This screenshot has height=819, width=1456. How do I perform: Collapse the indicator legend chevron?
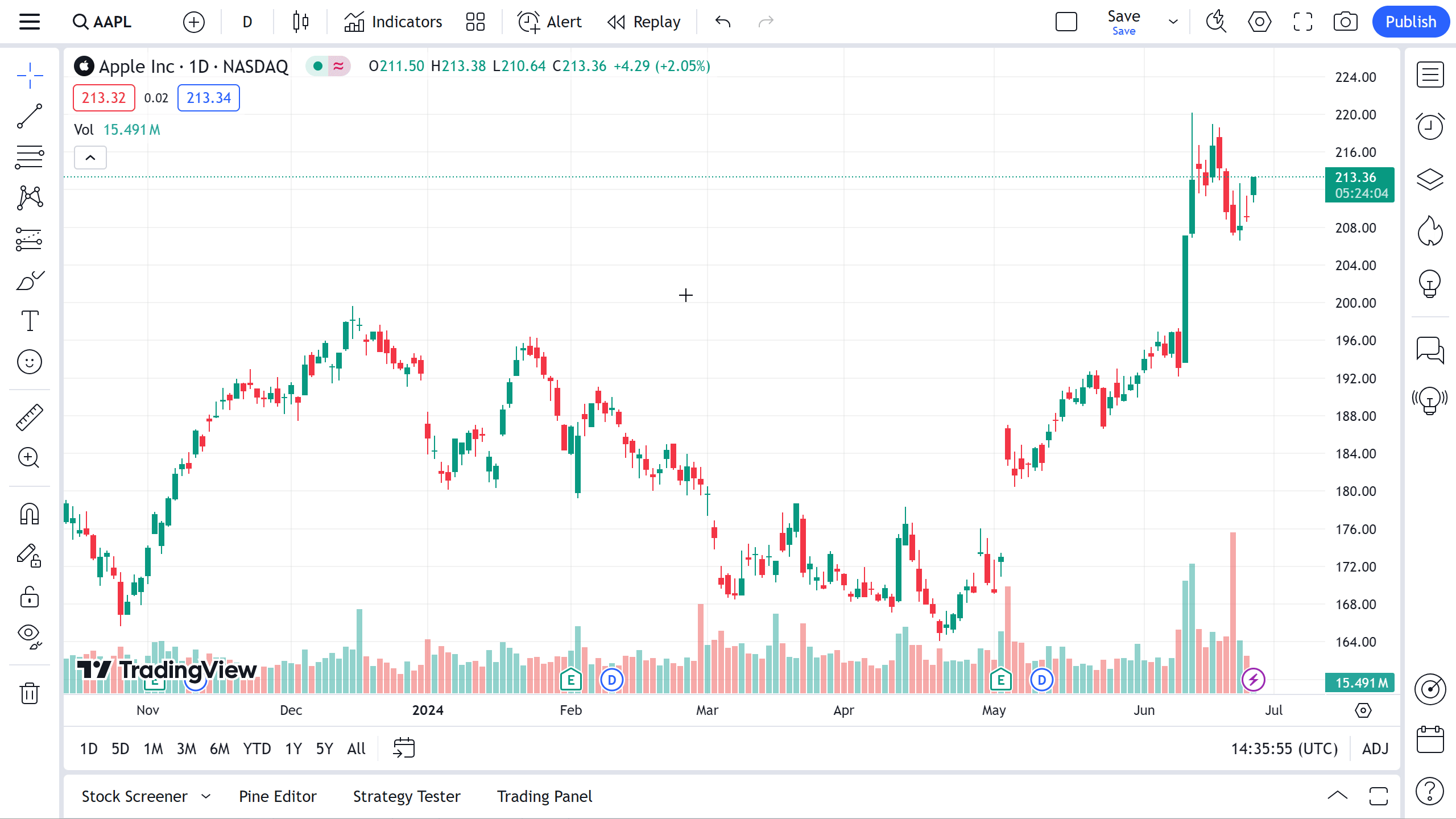[x=90, y=158]
